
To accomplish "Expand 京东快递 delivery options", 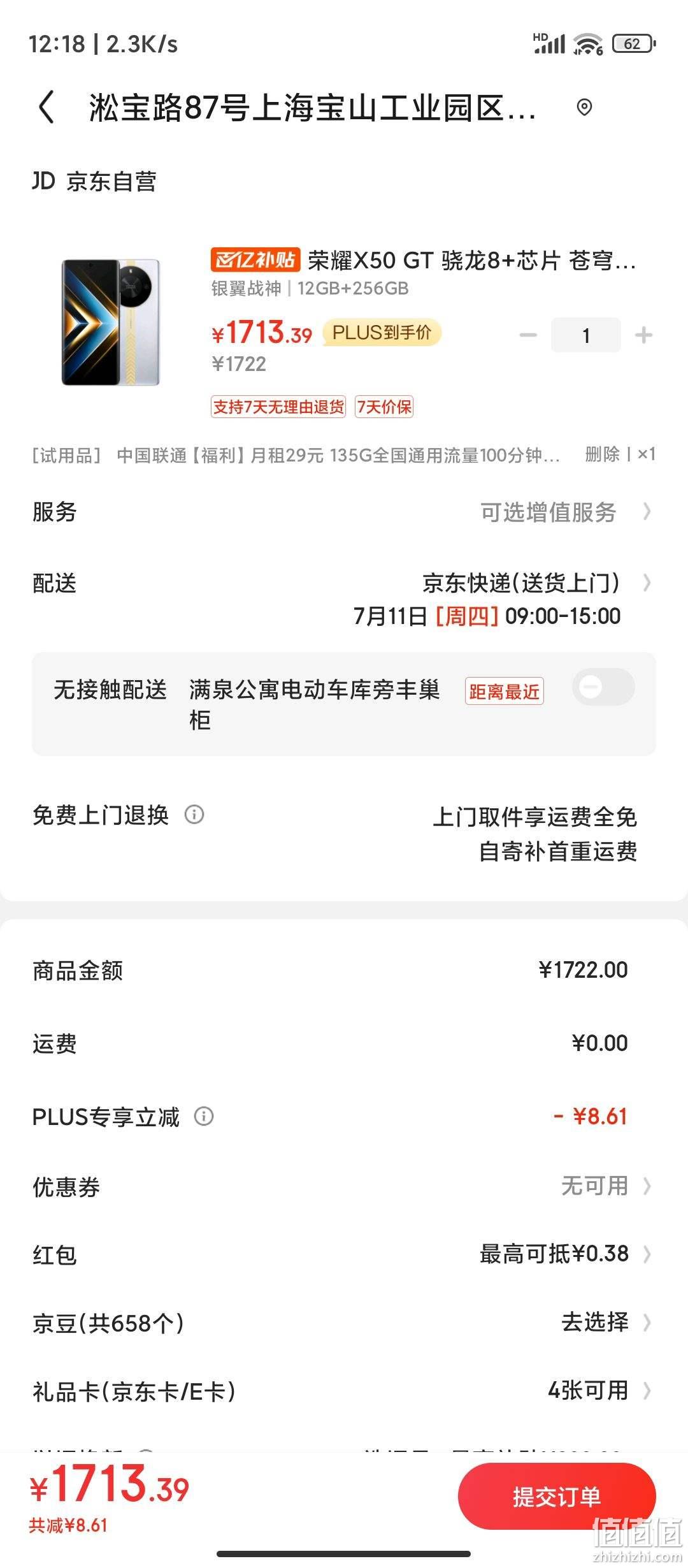I will point(536,583).
